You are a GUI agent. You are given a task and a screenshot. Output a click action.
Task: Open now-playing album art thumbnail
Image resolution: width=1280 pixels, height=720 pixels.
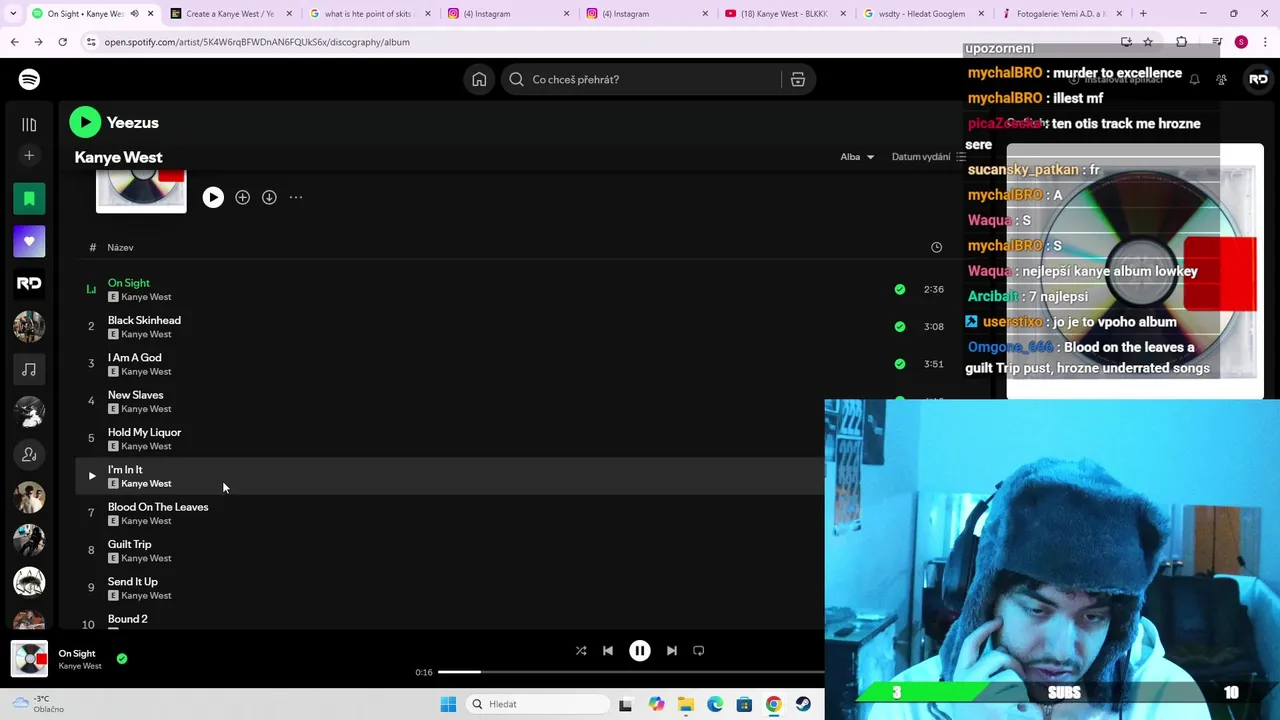point(29,659)
